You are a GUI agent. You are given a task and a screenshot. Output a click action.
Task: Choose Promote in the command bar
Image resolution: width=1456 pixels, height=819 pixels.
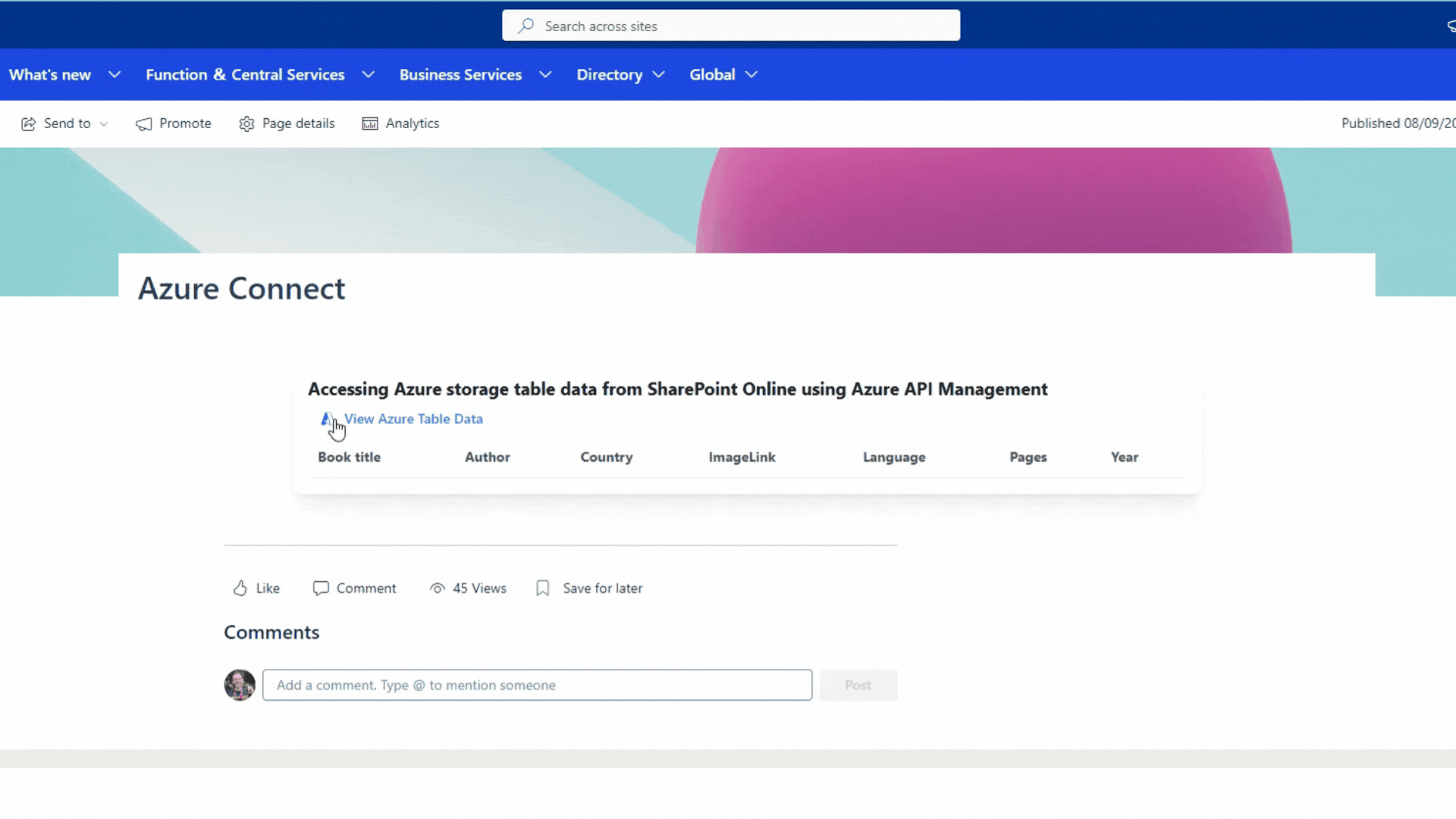185,124
